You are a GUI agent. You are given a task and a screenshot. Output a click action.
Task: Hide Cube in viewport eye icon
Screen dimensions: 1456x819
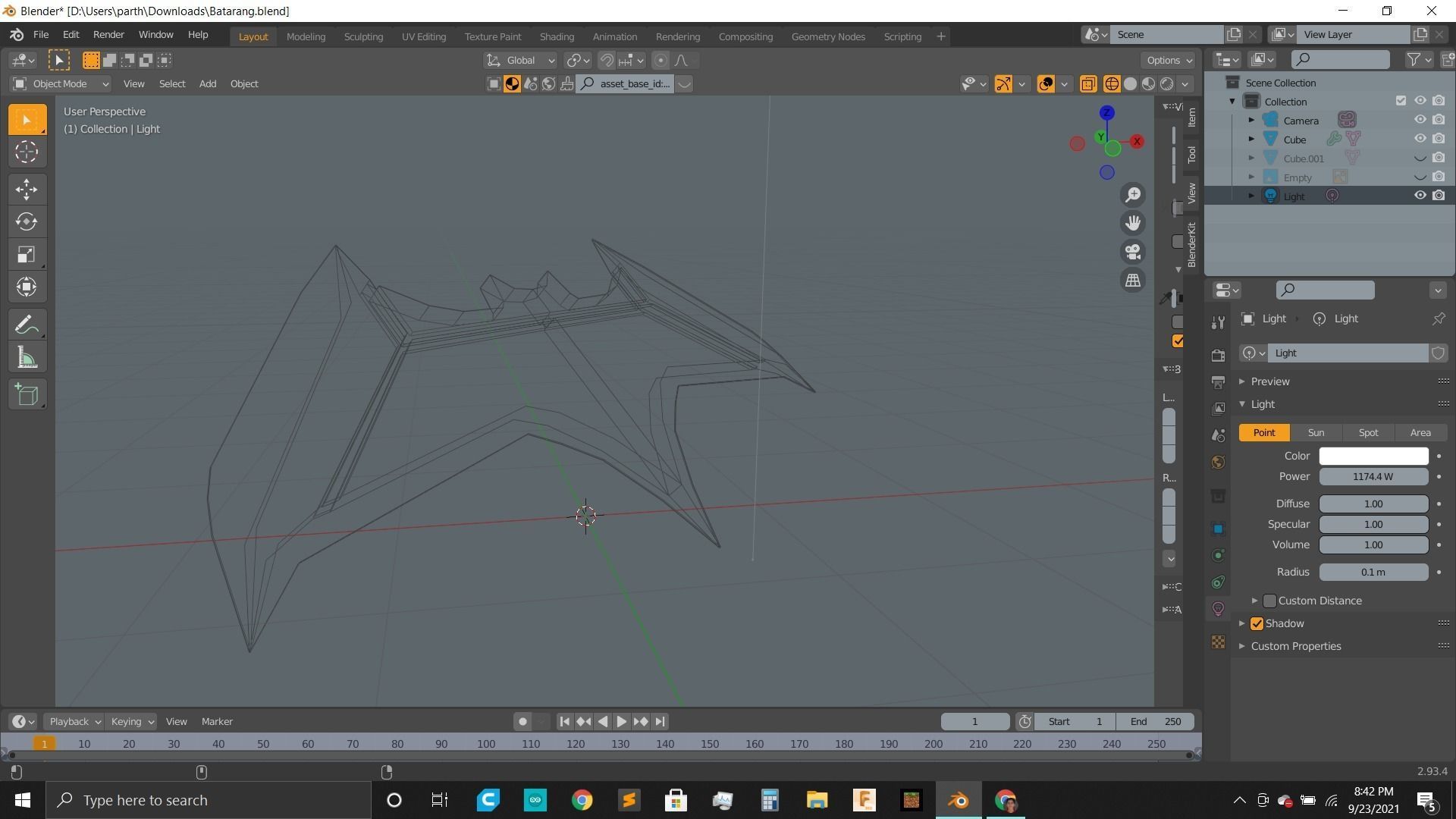1420,139
